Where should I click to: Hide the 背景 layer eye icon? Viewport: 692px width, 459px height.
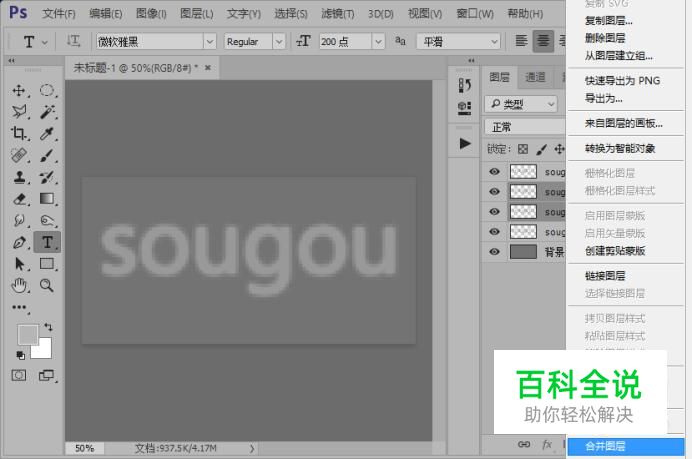494,252
